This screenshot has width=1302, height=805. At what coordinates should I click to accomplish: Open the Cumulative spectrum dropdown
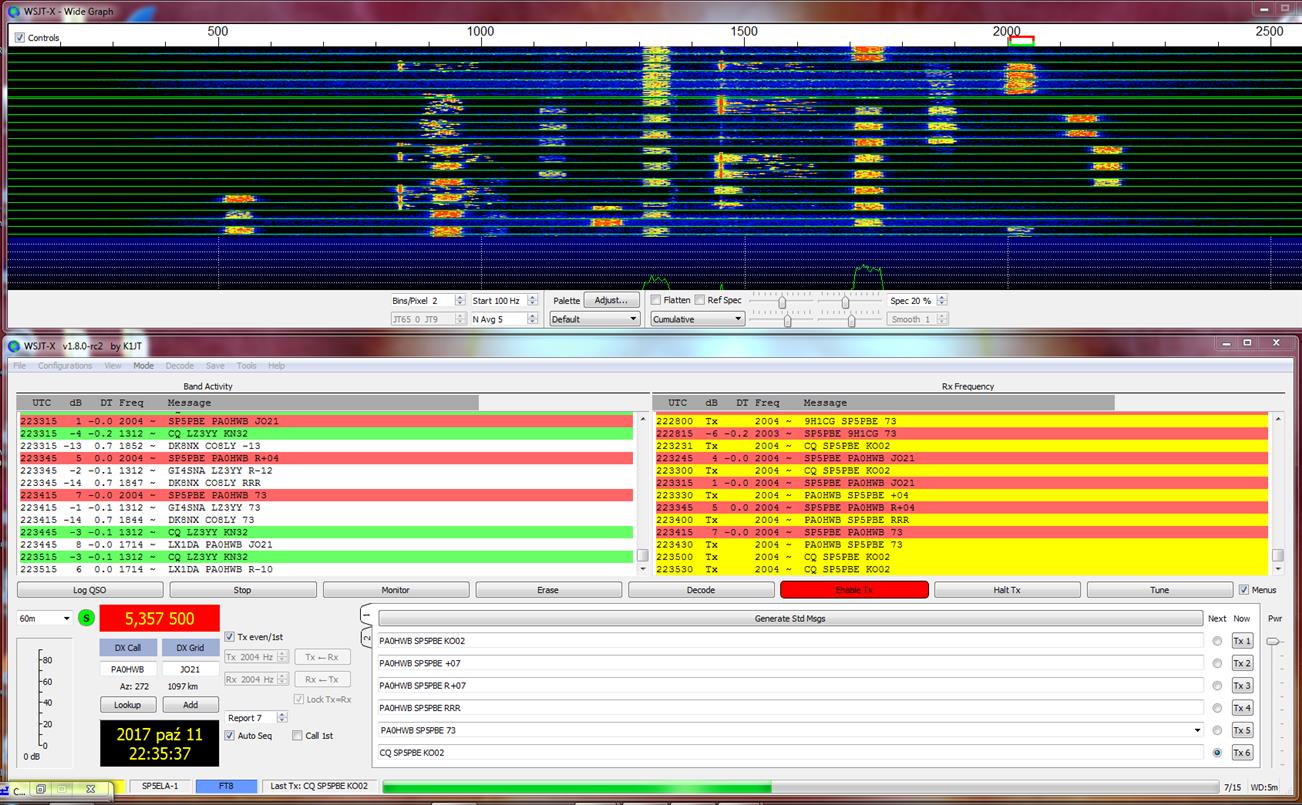coord(697,319)
